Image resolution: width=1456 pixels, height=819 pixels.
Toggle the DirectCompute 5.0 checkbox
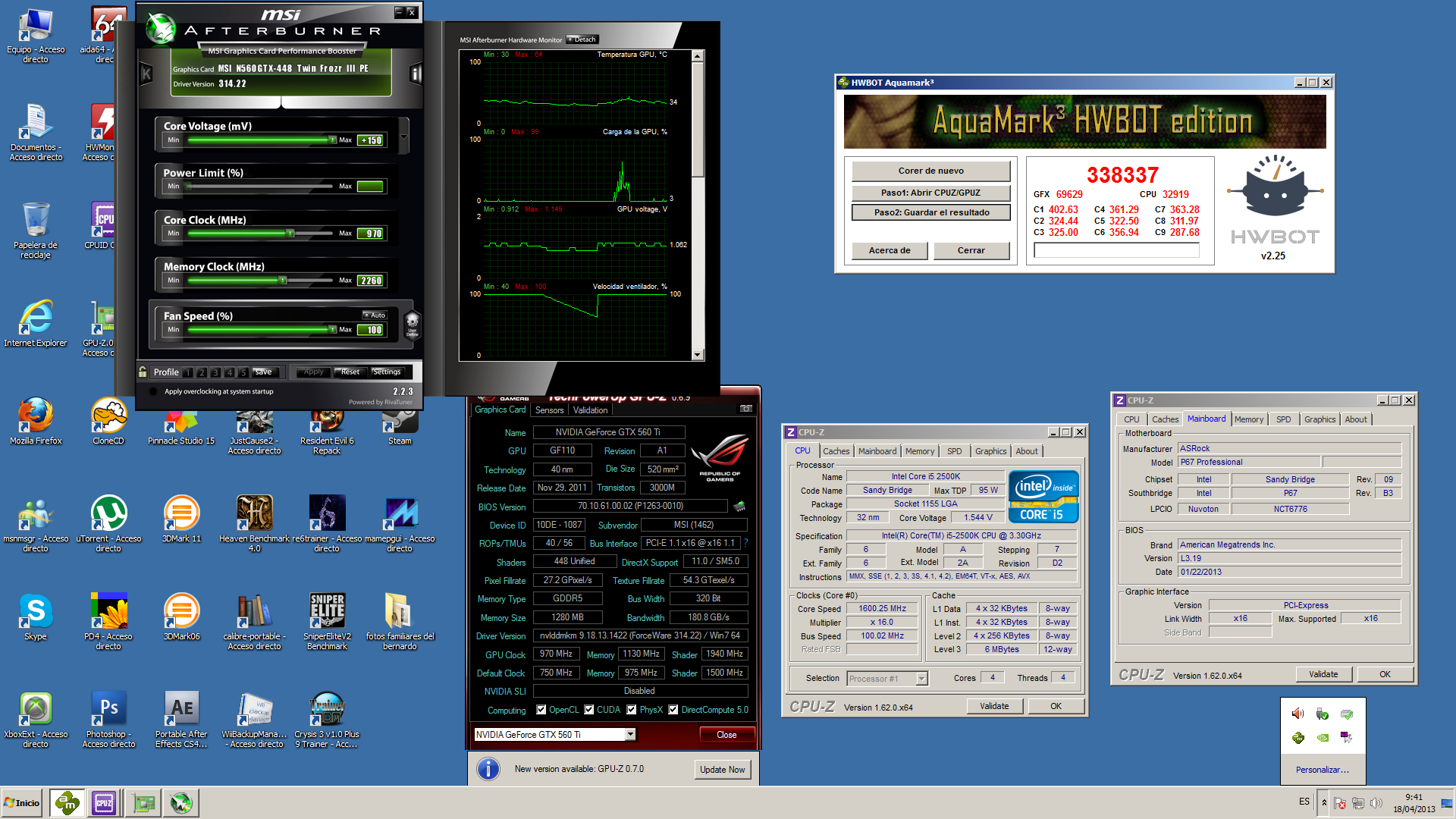tap(673, 710)
